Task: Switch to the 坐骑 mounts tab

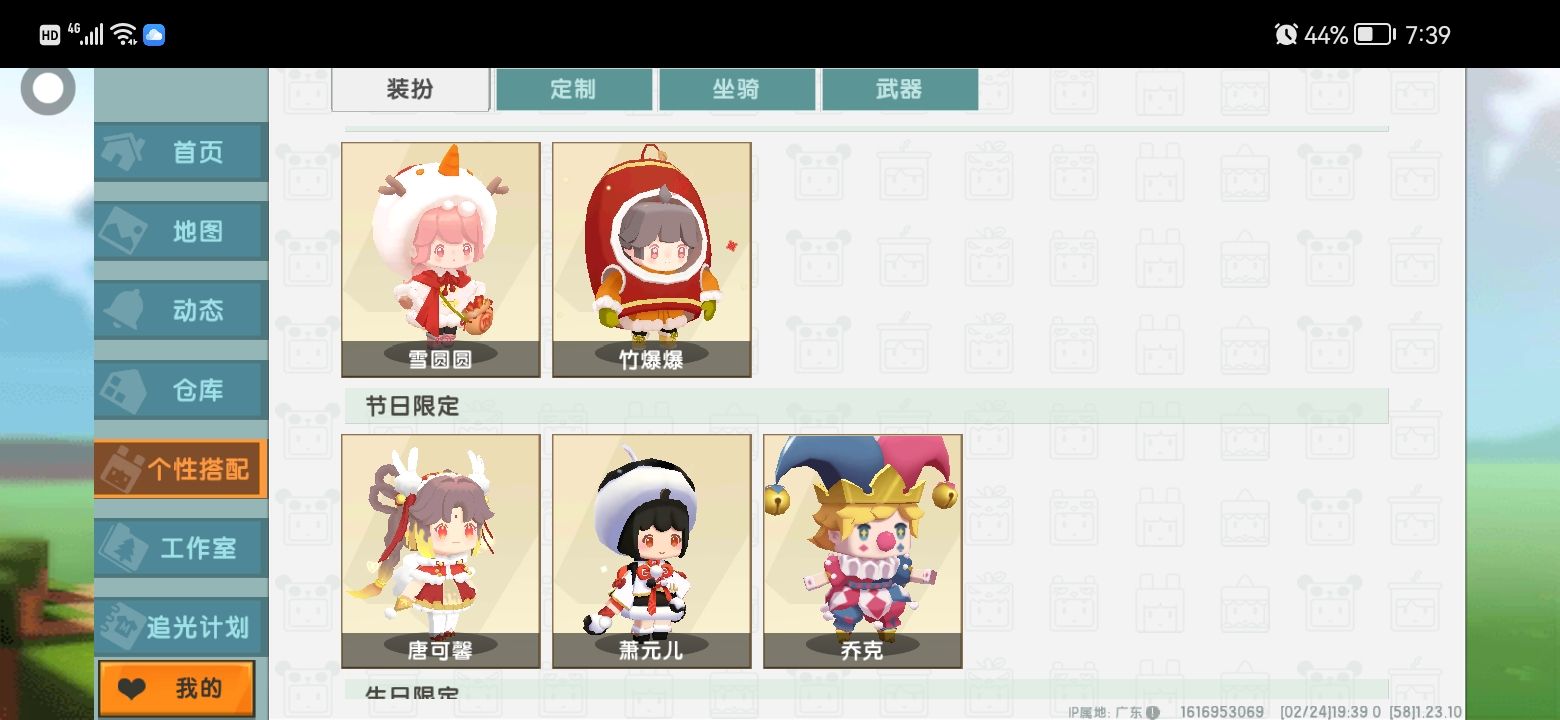Action: coord(737,89)
